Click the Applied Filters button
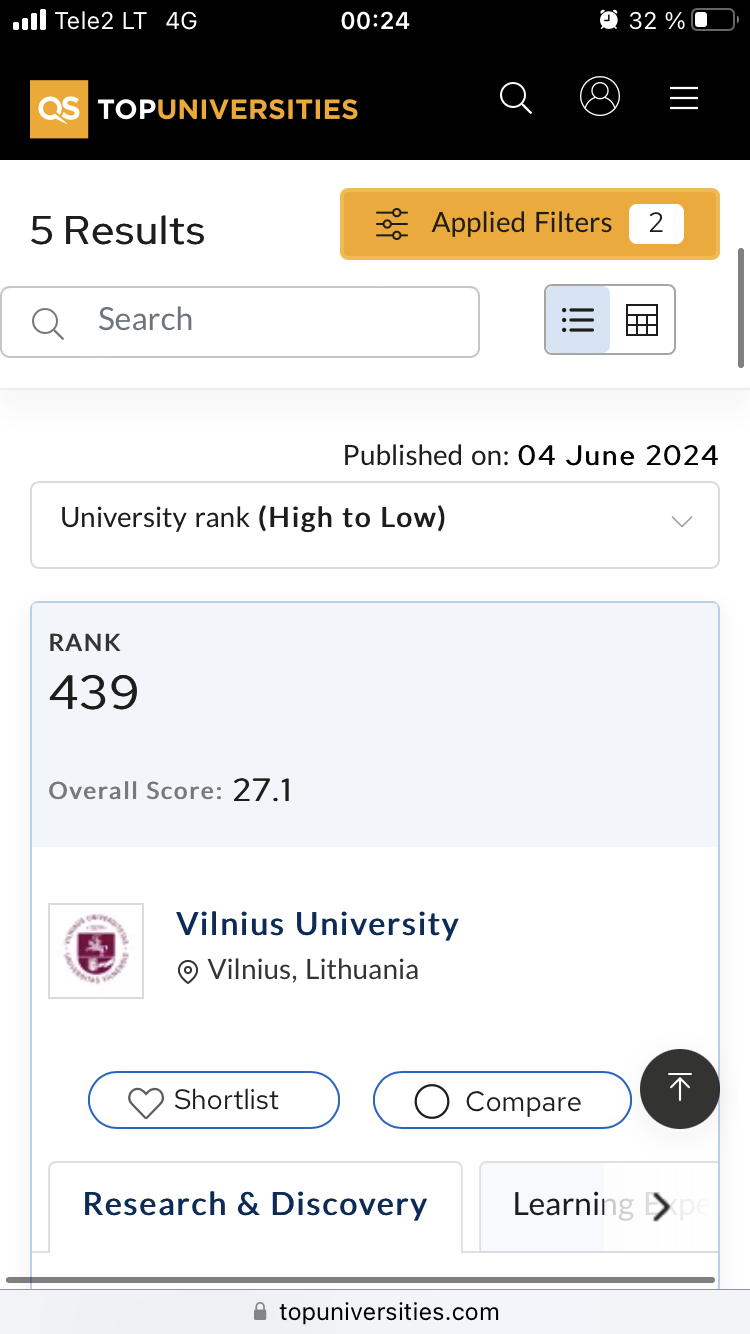This screenshot has width=750, height=1334. (x=529, y=224)
